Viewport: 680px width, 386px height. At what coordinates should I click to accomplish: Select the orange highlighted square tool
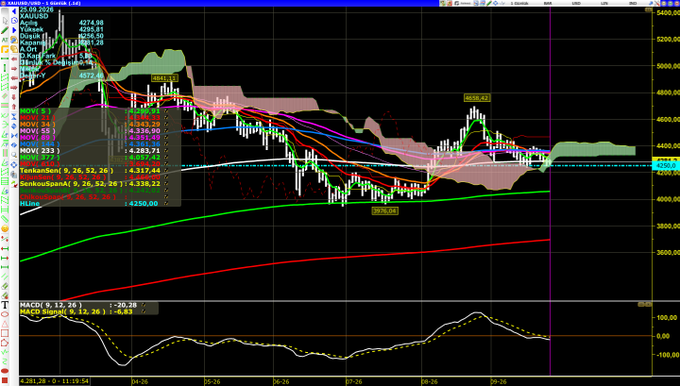click(5, 49)
